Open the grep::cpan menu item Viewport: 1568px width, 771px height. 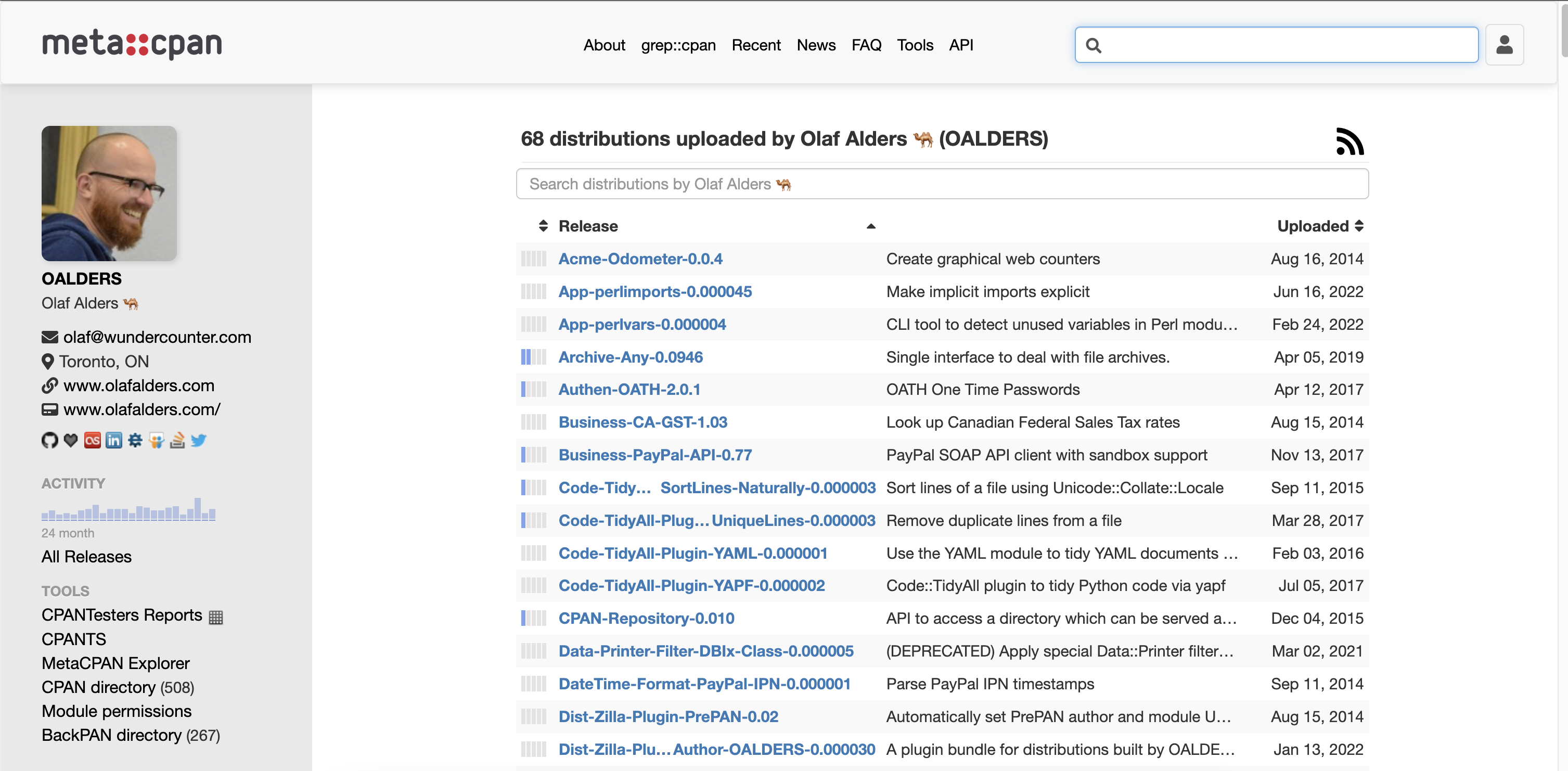[x=678, y=45]
